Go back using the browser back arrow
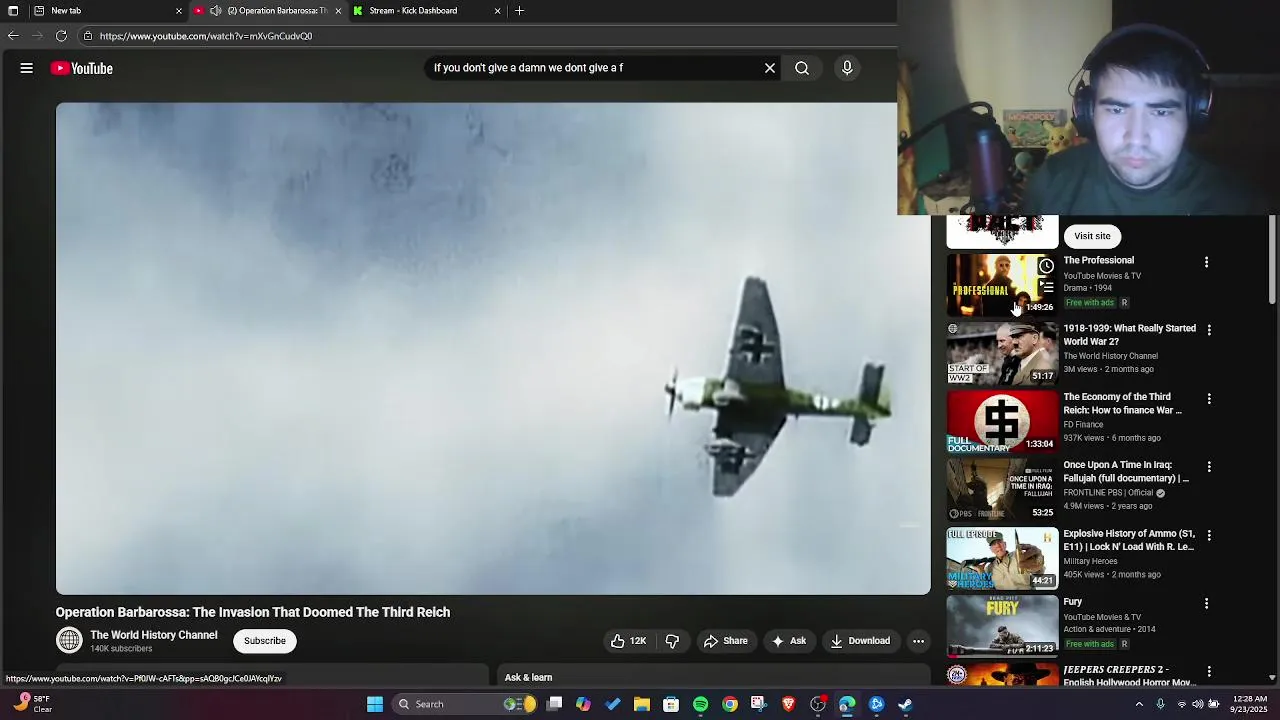Viewport: 1280px width, 720px height. (x=13, y=36)
